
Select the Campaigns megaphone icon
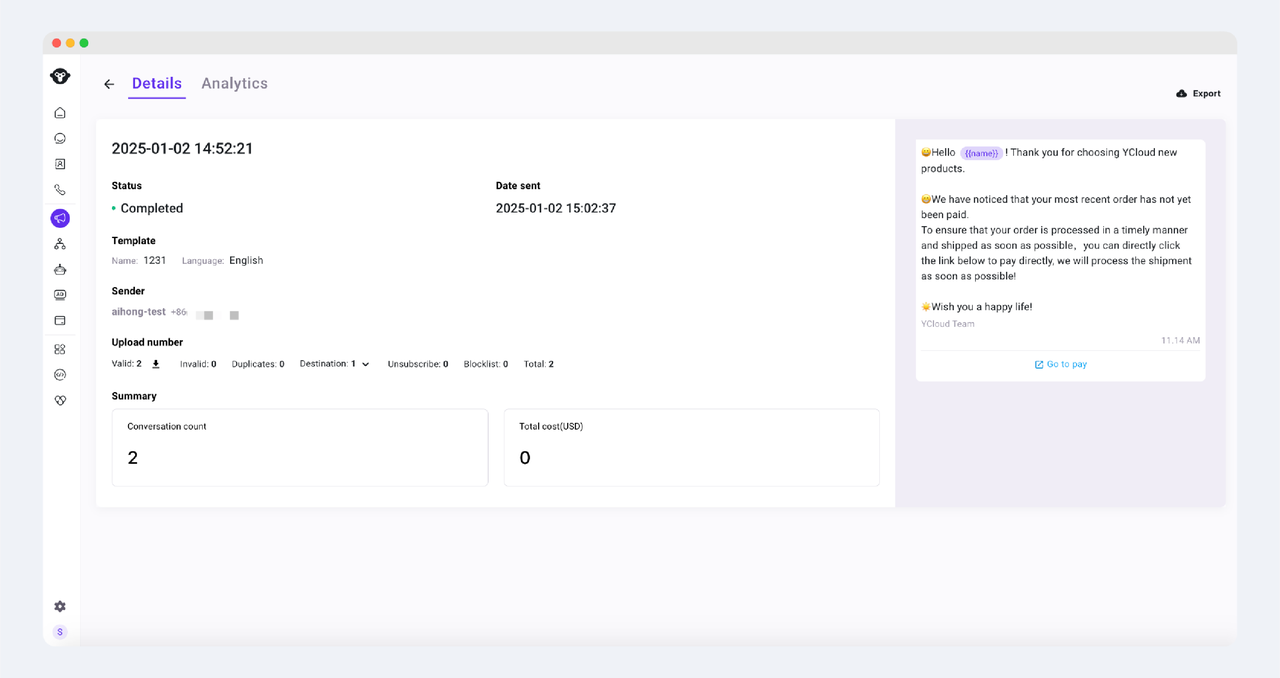click(x=60, y=218)
